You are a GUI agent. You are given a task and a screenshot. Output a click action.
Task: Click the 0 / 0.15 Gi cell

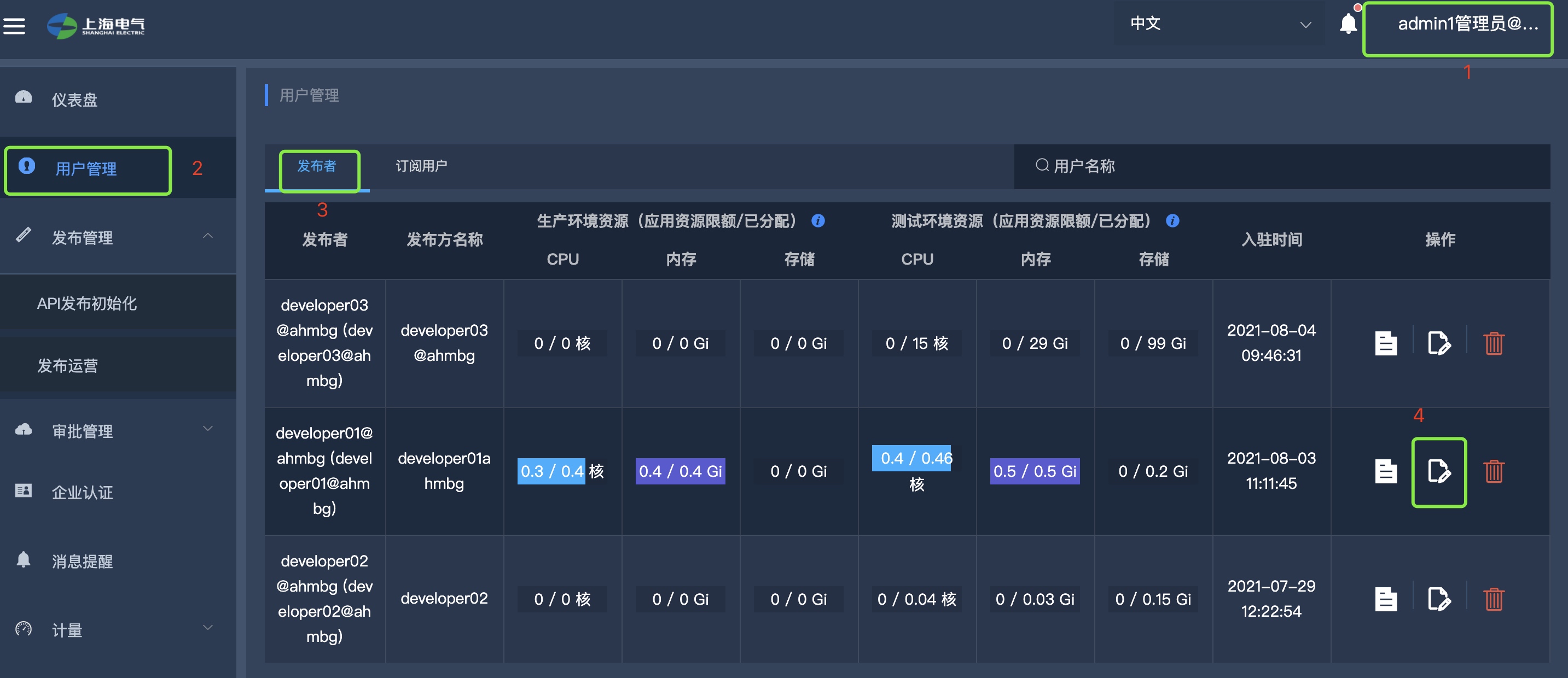1153,599
